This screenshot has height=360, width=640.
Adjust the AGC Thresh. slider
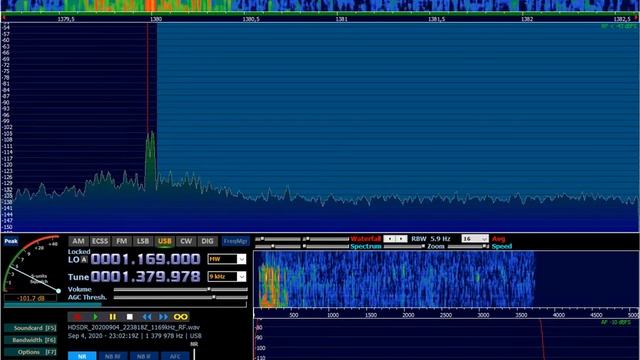[x=180, y=297]
